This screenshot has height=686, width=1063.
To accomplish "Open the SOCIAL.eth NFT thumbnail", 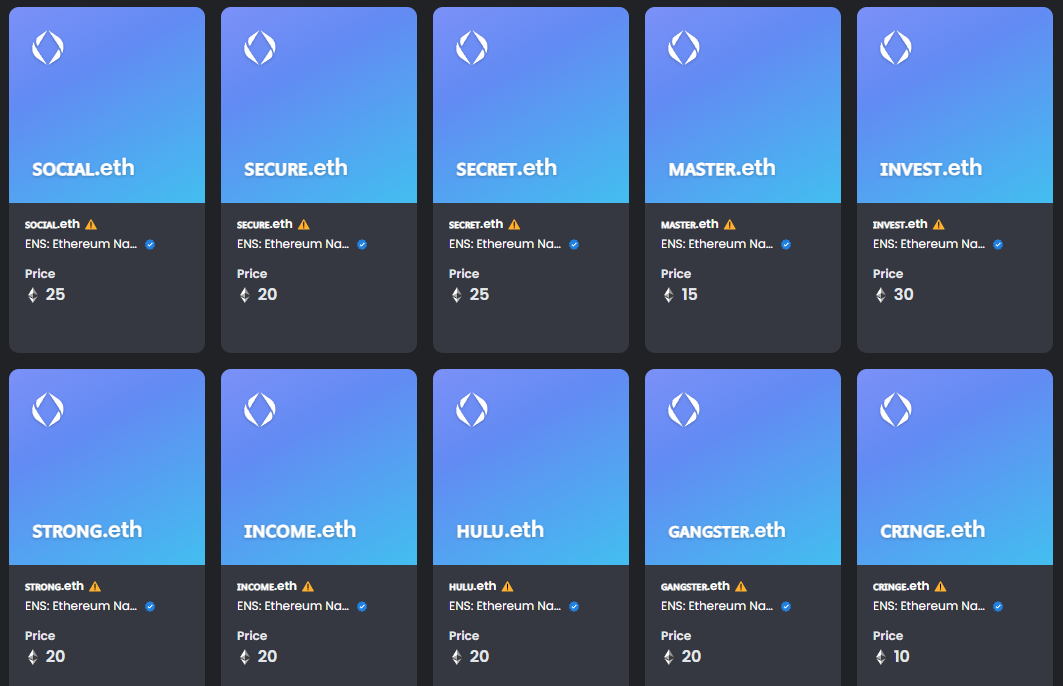I will pos(107,105).
